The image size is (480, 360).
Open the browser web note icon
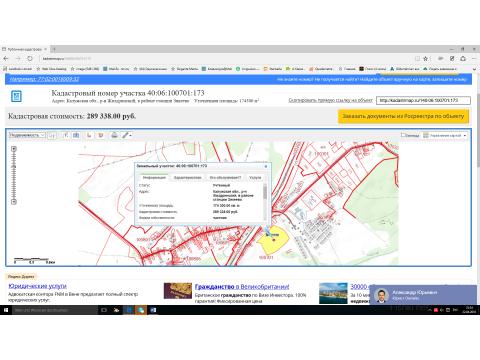452,58
